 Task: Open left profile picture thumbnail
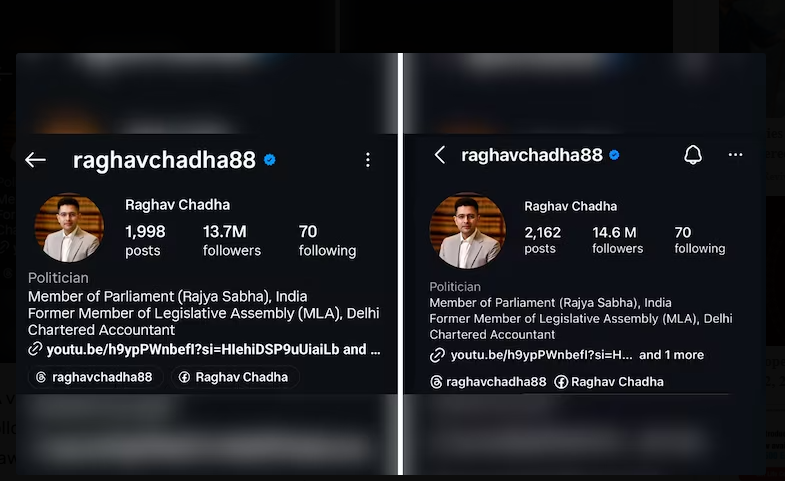69,228
